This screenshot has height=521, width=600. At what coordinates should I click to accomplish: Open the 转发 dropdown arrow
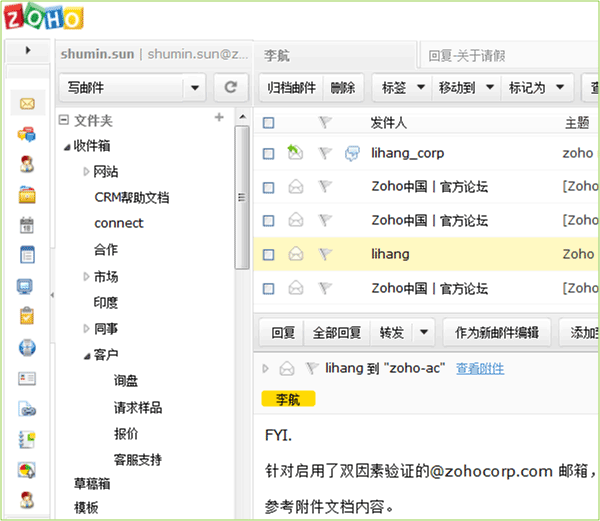[x=424, y=332]
